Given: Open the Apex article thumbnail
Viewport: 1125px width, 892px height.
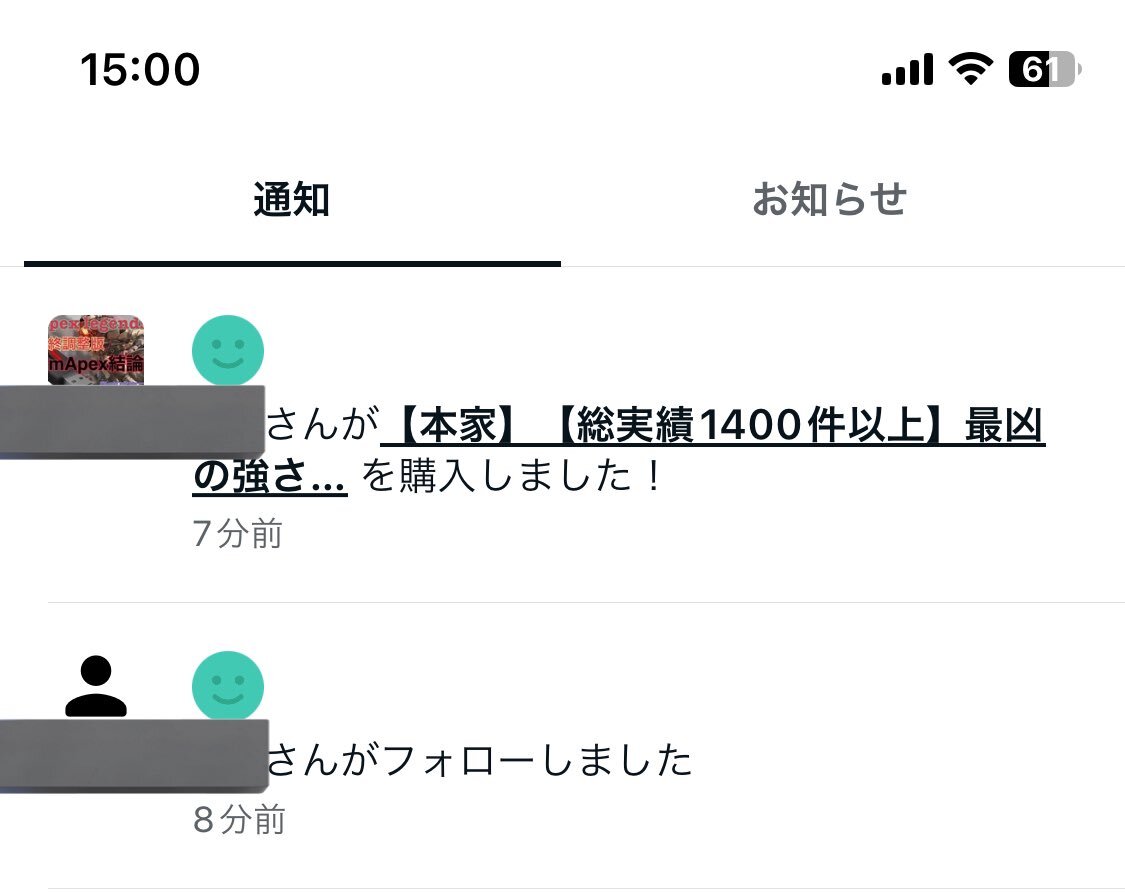Looking at the screenshot, I should [x=96, y=350].
